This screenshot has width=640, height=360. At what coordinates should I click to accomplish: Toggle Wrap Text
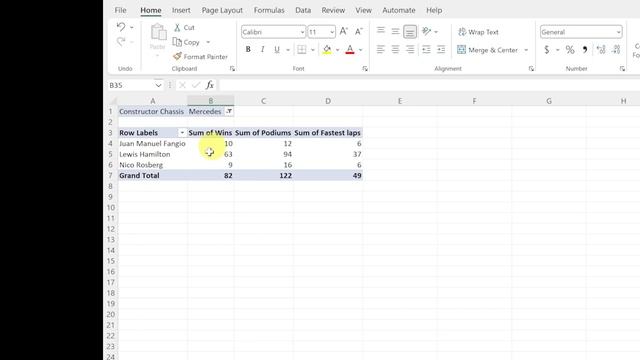pos(478,32)
